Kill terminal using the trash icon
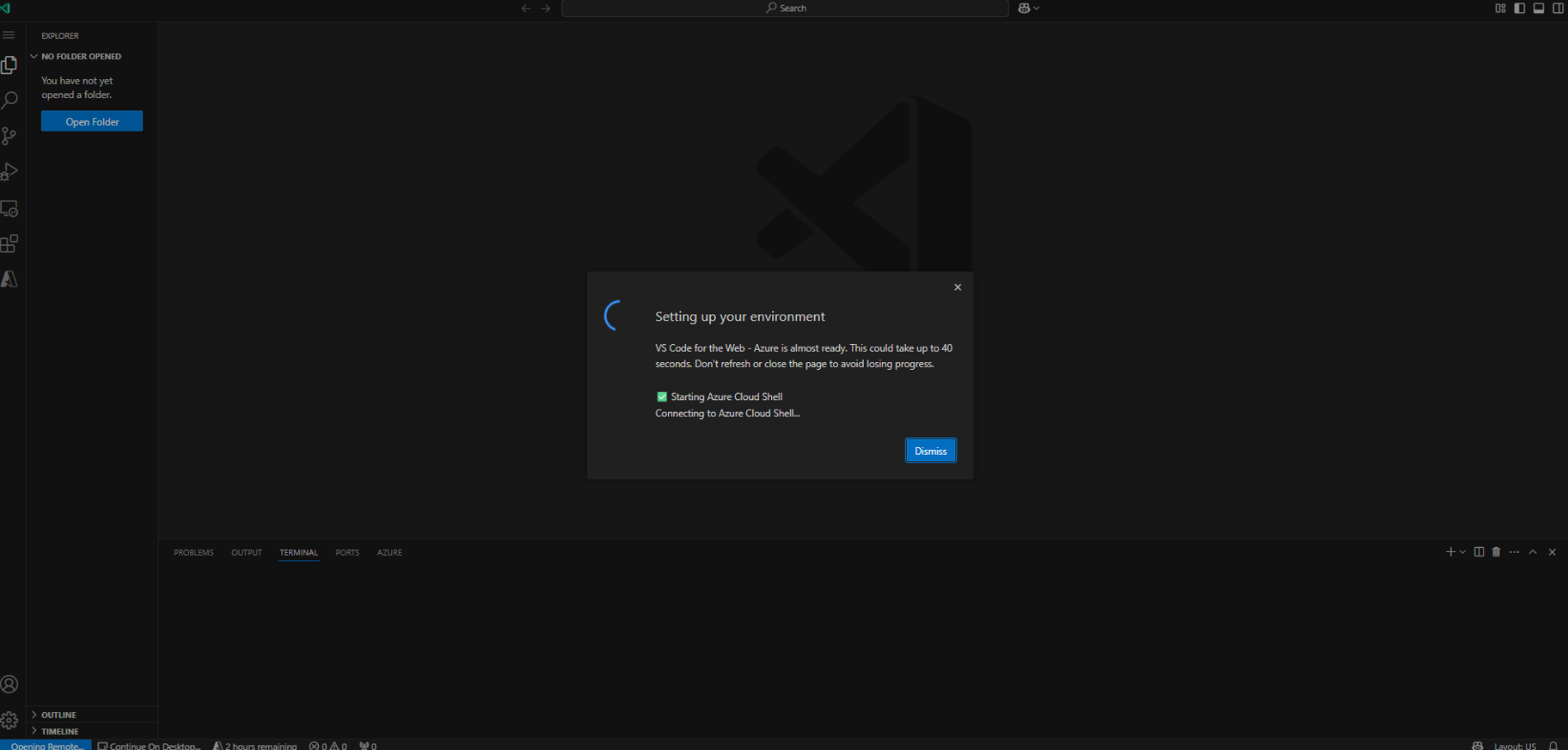 point(1497,552)
